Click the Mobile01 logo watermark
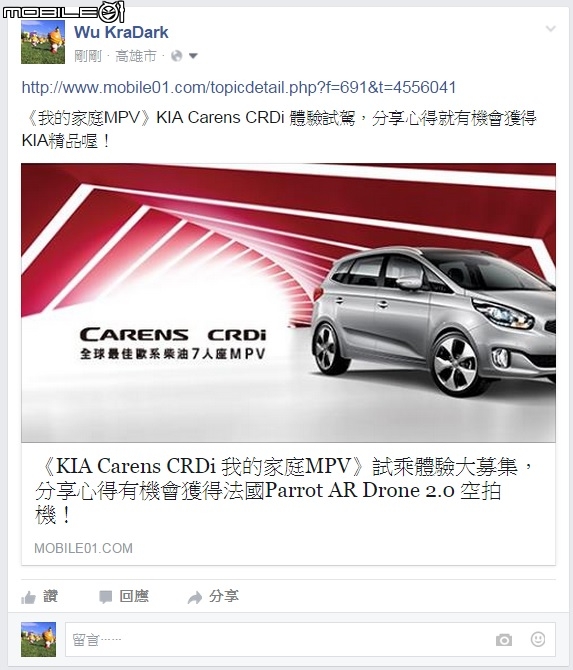 click(63, 11)
